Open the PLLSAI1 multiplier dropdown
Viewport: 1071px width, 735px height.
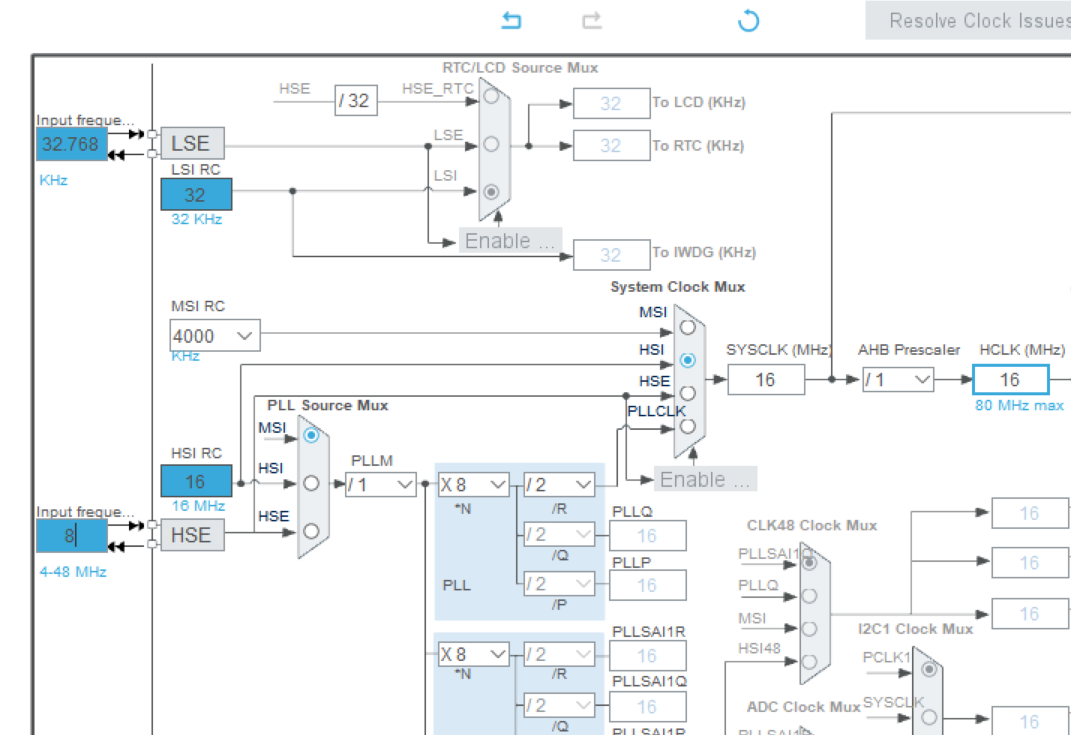(x=473, y=653)
